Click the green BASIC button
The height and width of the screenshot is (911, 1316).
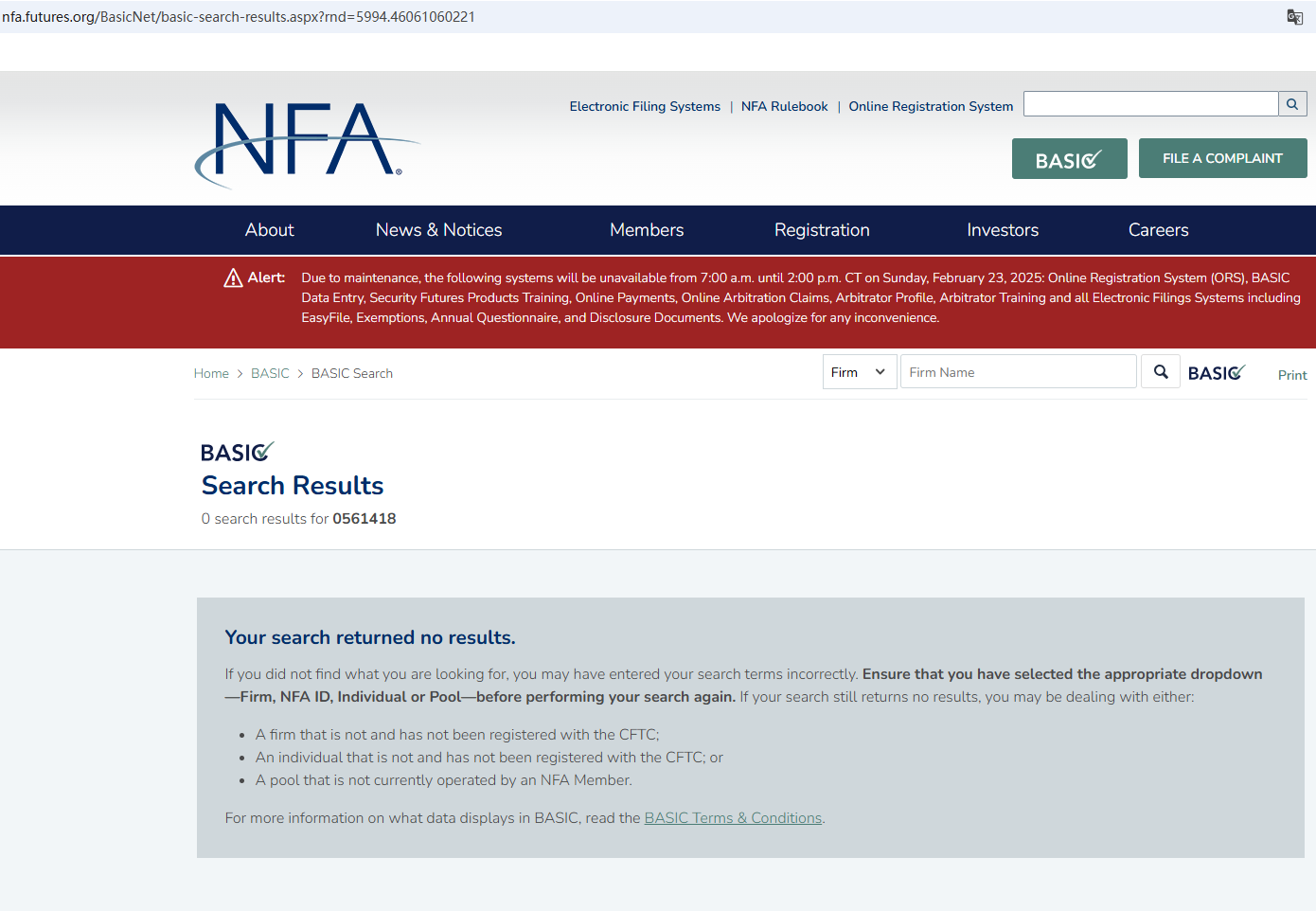tap(1070, 159)
